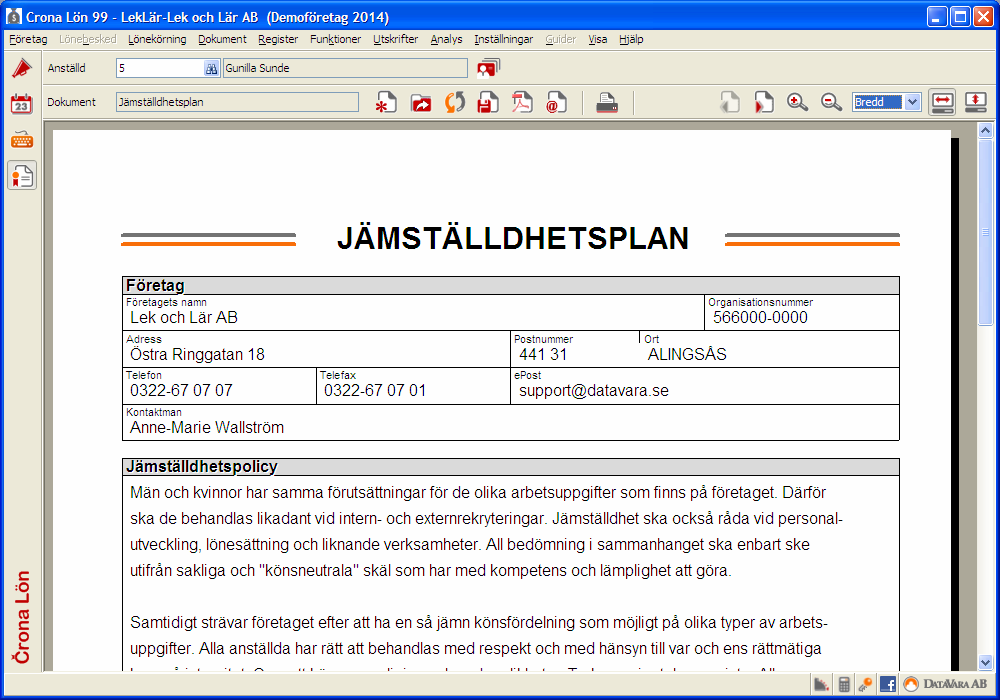Open the Analys menu

point(446,39)
